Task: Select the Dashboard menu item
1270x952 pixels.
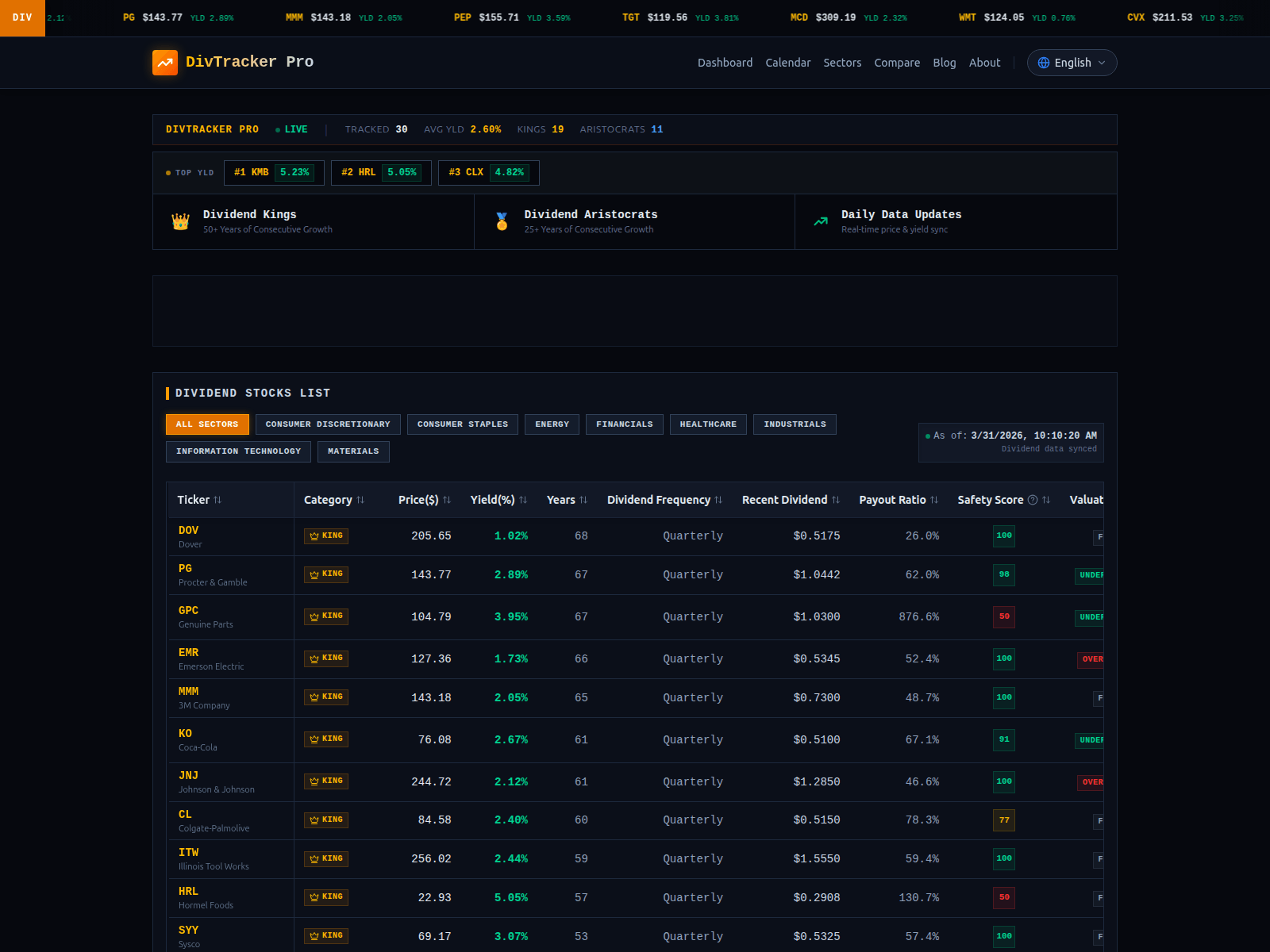Action: [725, 63]
